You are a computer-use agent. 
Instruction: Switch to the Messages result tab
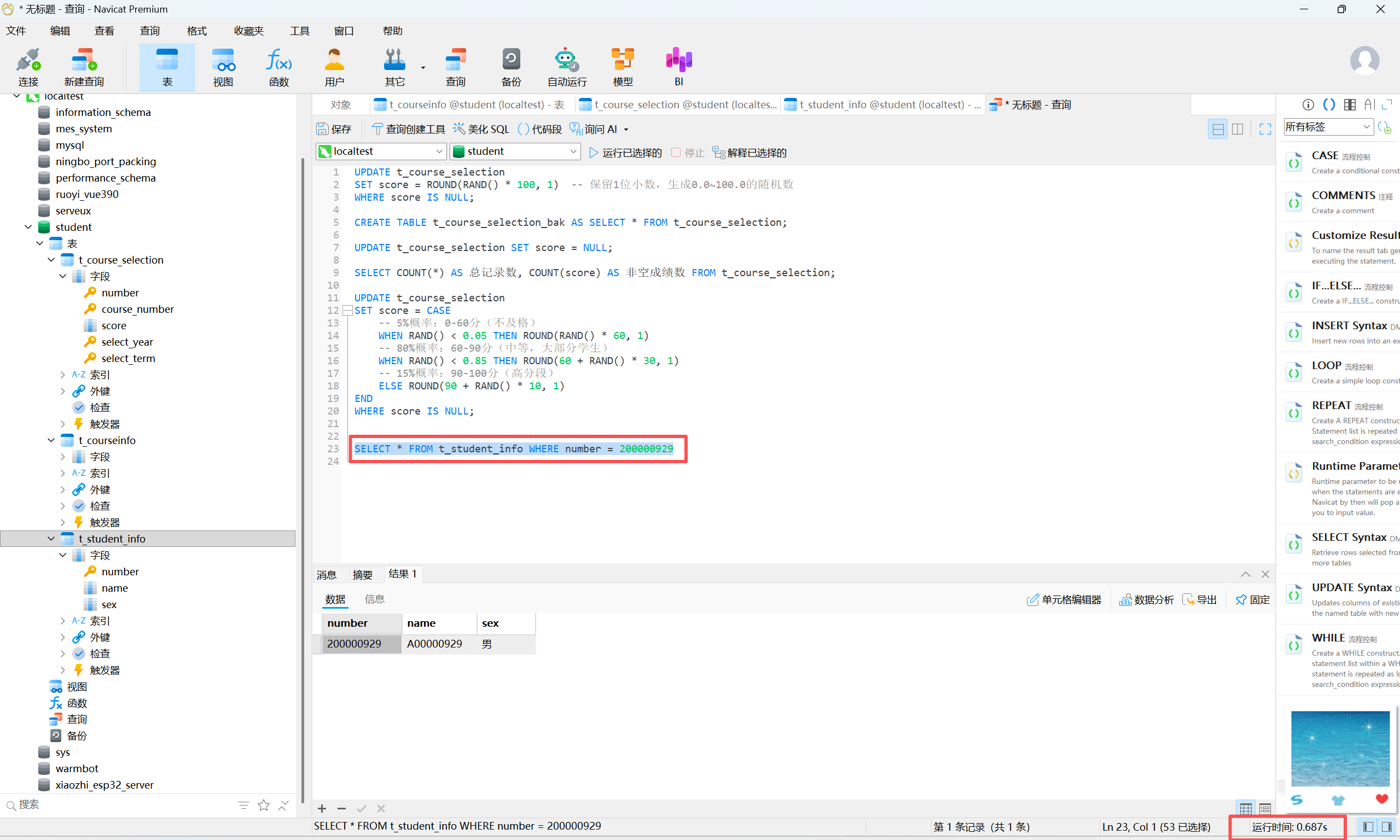326,575
